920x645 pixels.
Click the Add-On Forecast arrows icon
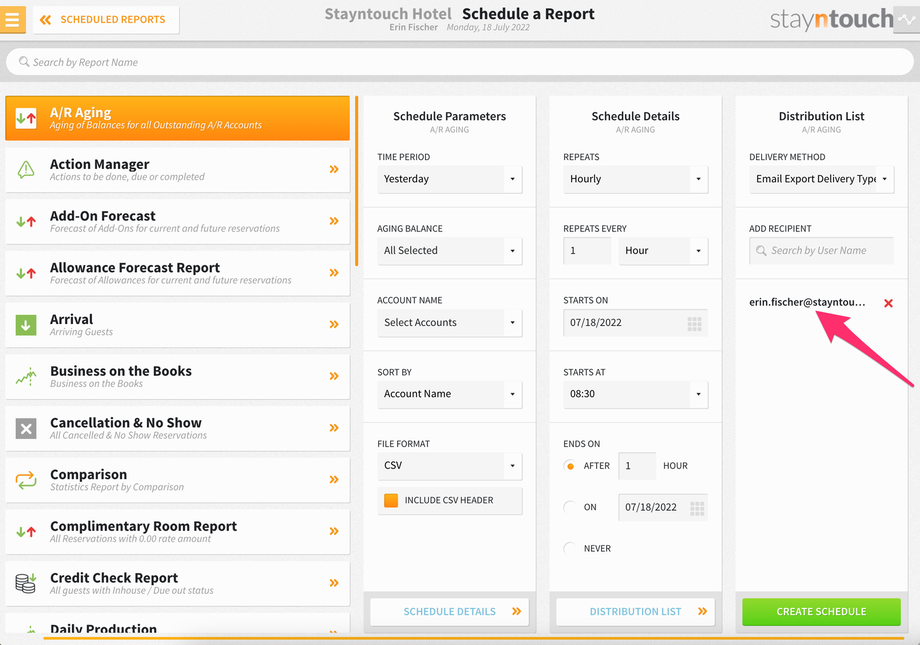tap(26, 221)
